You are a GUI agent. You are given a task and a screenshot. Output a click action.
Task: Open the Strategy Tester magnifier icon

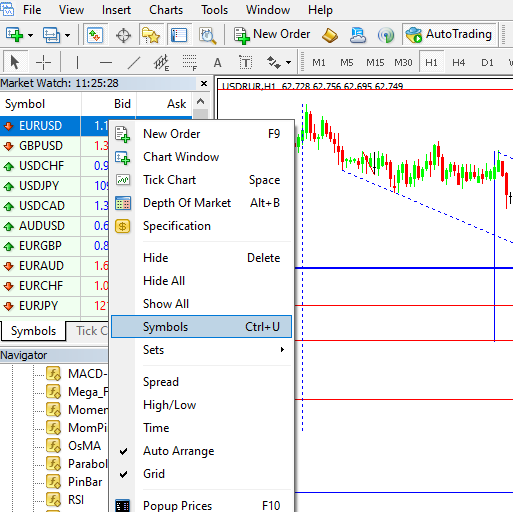pos(207,35)
